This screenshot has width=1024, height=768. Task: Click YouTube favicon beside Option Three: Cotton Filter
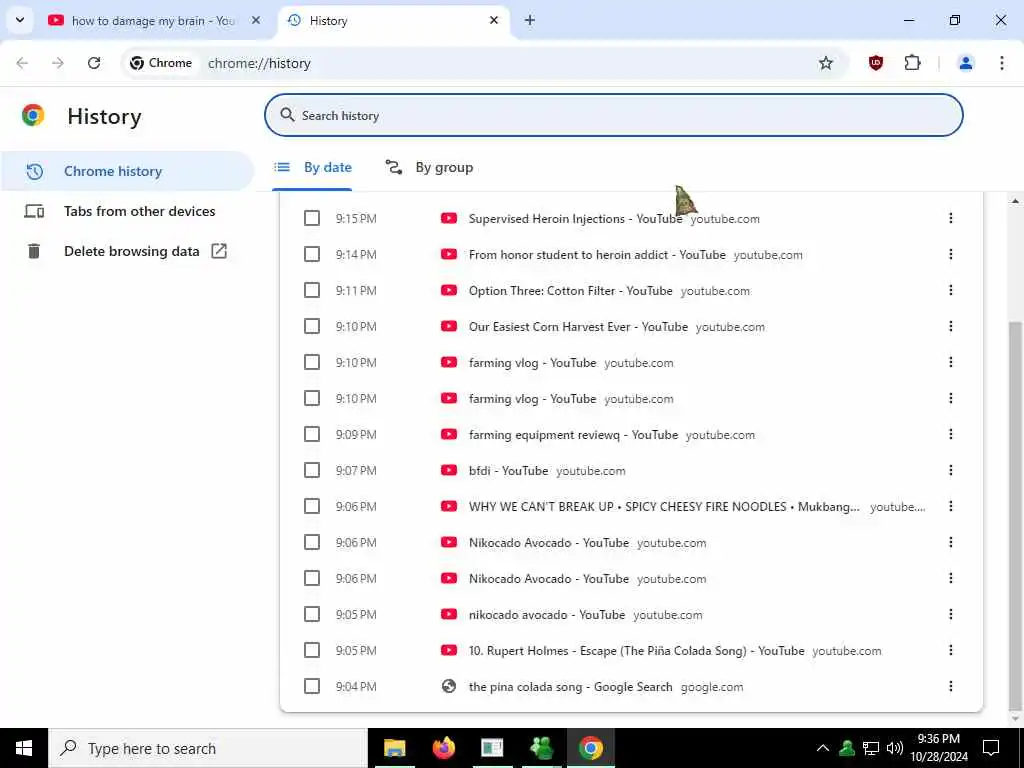tap(449, 290)
